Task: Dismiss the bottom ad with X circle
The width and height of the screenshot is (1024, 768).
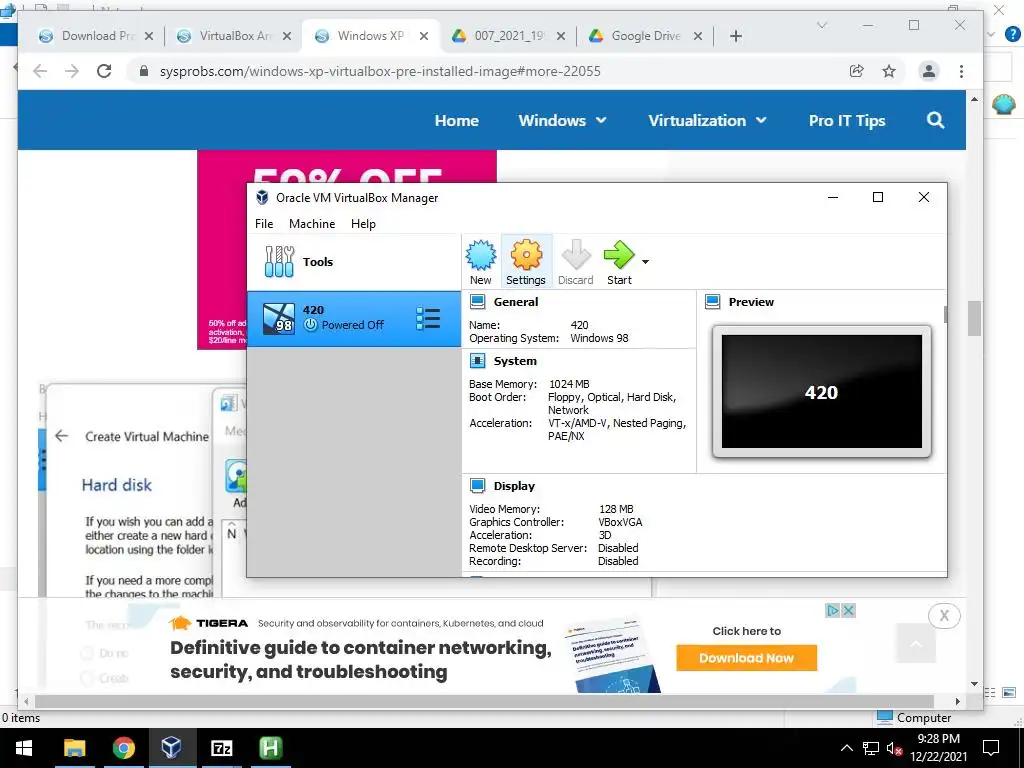Action: pos(944,615)
